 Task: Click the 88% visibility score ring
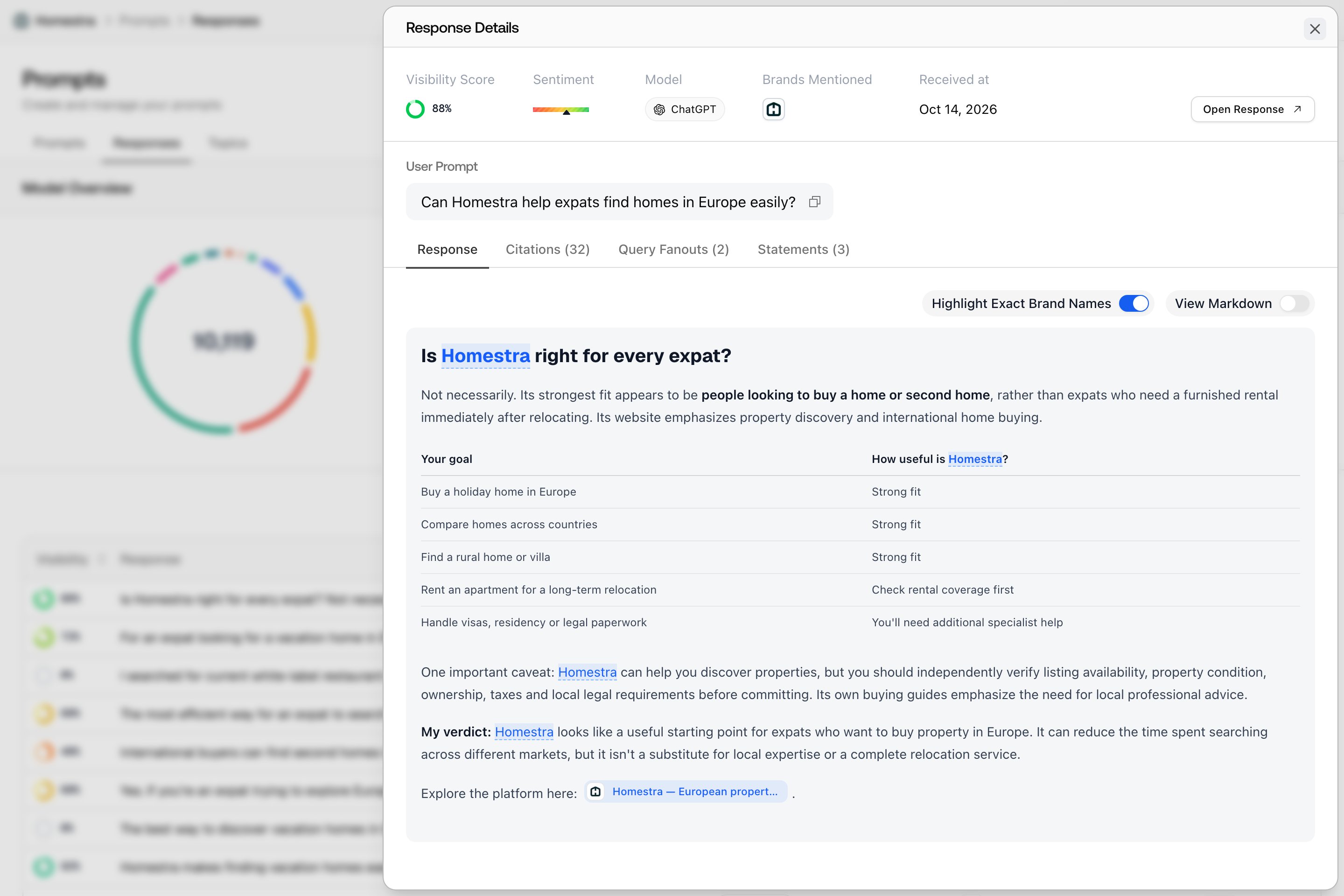pyautogui.click(x=415, y=109)
